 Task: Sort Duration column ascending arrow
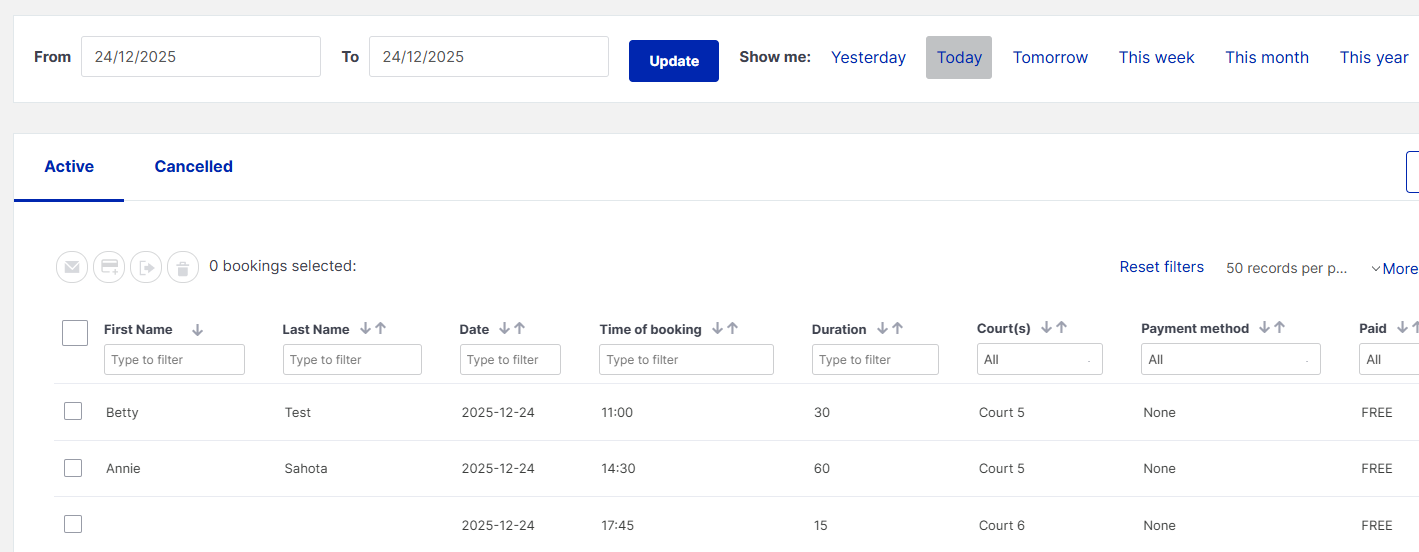(x=898, y=328)
